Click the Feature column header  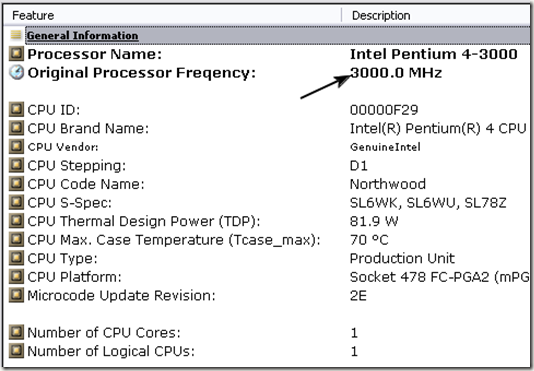(172, 16)
